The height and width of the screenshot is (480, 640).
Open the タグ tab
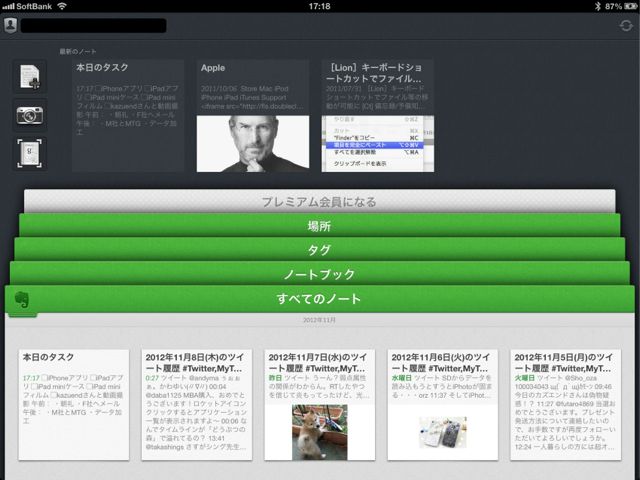[x=319, y=249]
